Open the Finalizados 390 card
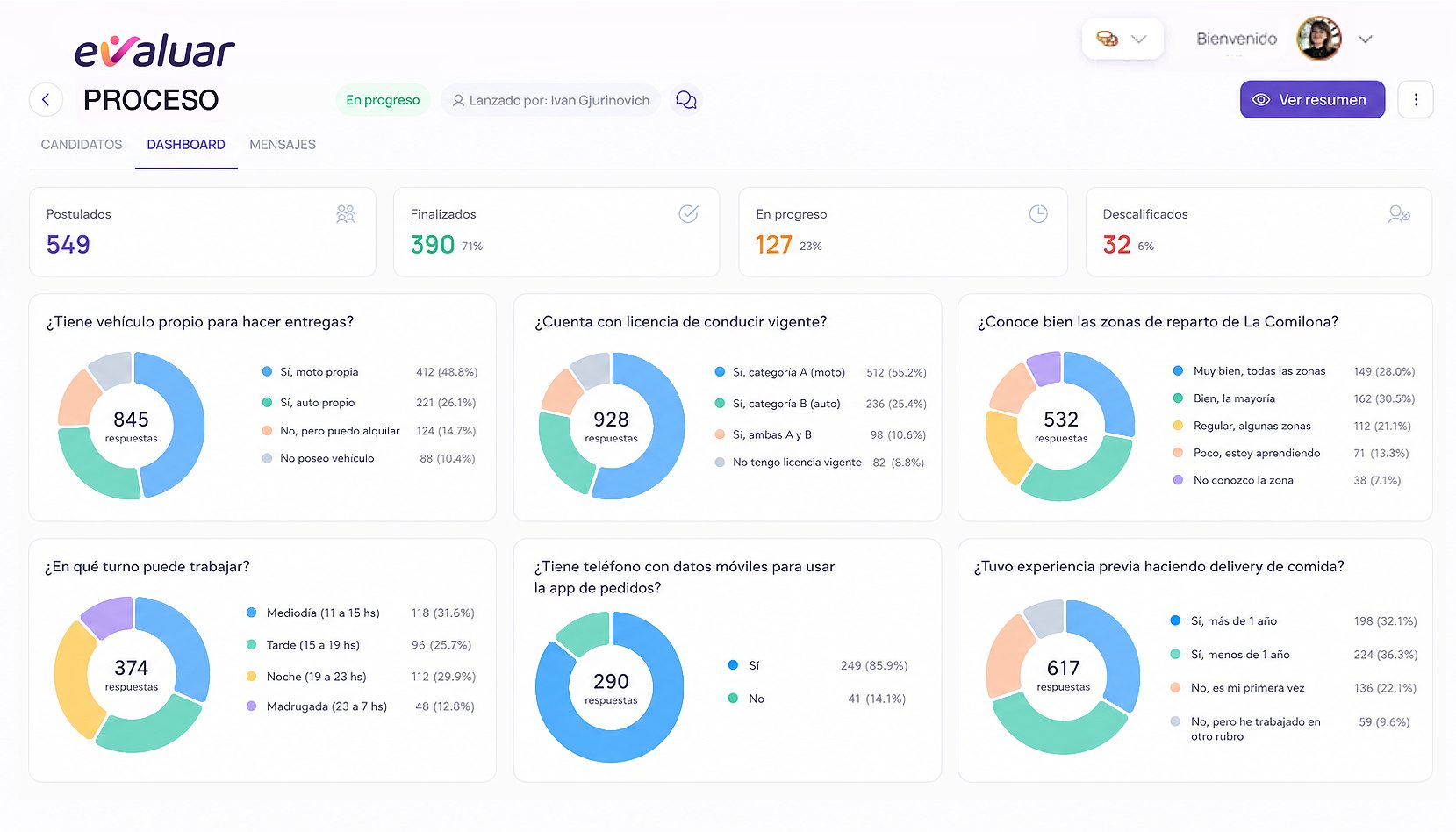 (556, 232)
